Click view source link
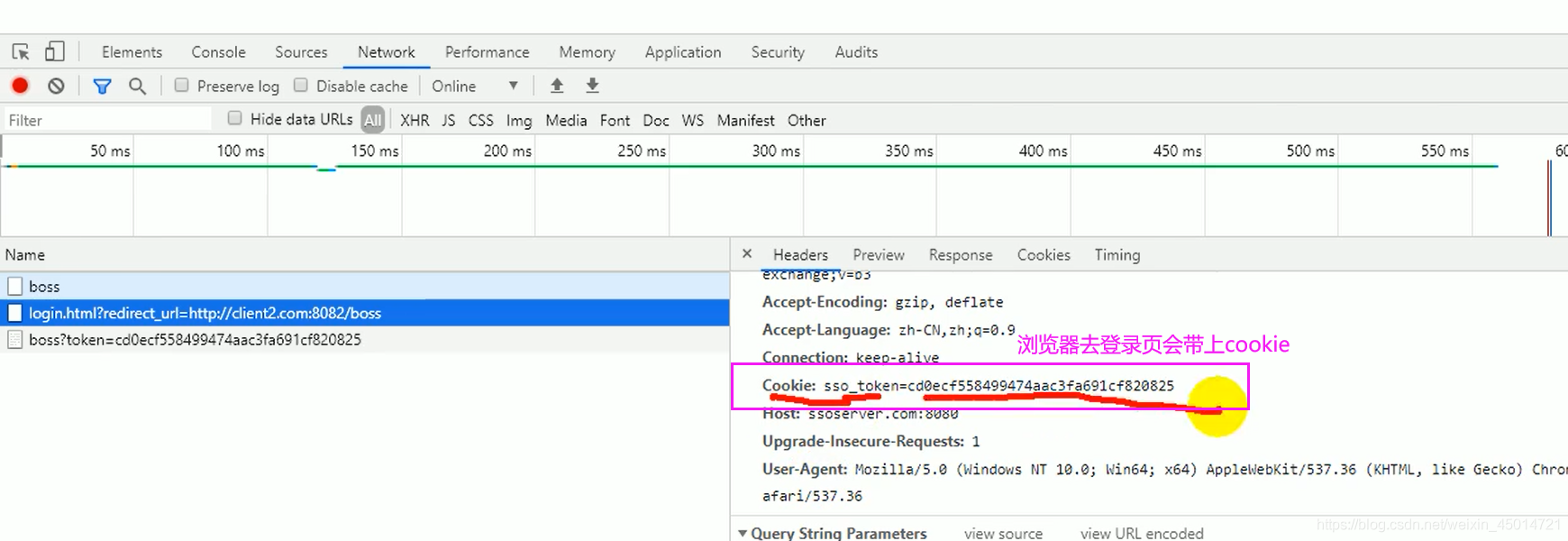This screenshot has height=541, width=1568. 1003,534
